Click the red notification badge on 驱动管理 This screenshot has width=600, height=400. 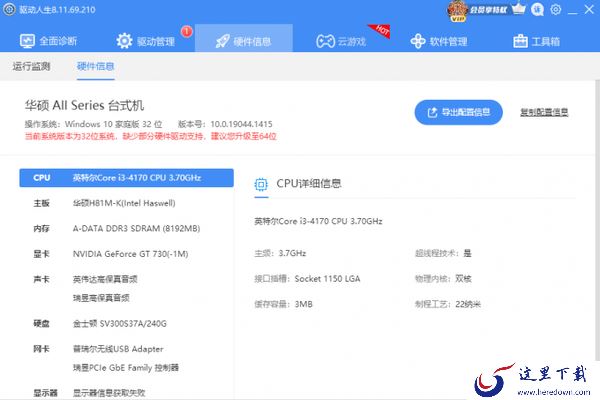coord(186,31)
